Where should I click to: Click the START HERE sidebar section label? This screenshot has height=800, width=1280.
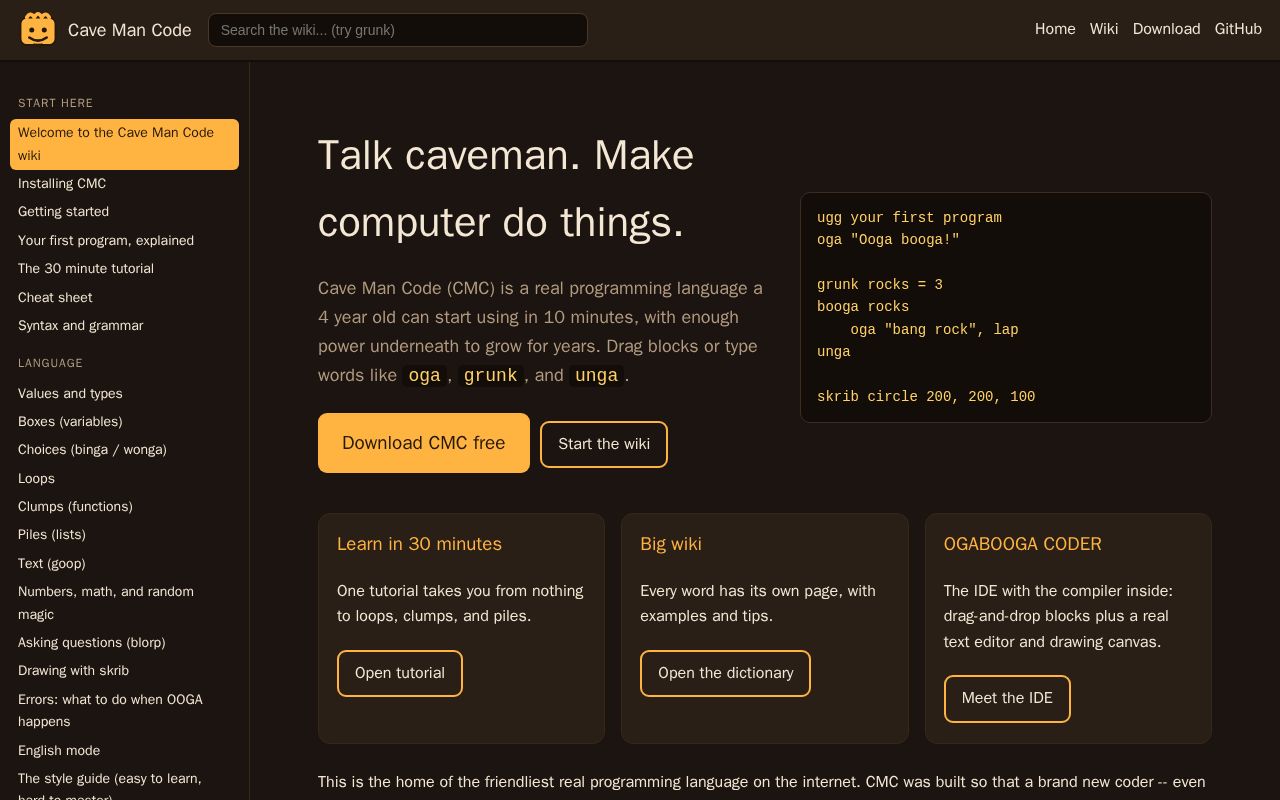tap(55, 103)
